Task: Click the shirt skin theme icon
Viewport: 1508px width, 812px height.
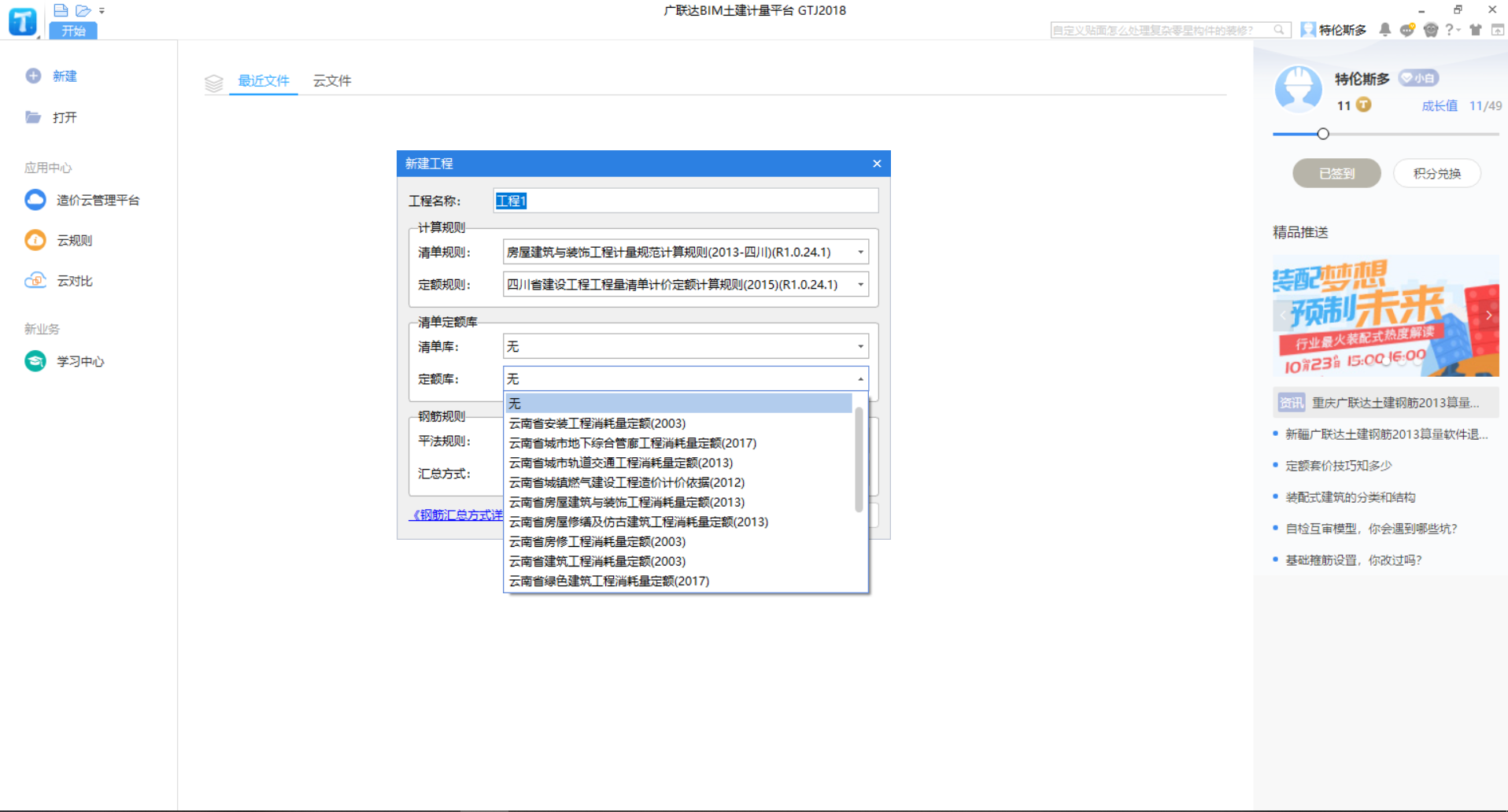Action: coord(1476,30)
